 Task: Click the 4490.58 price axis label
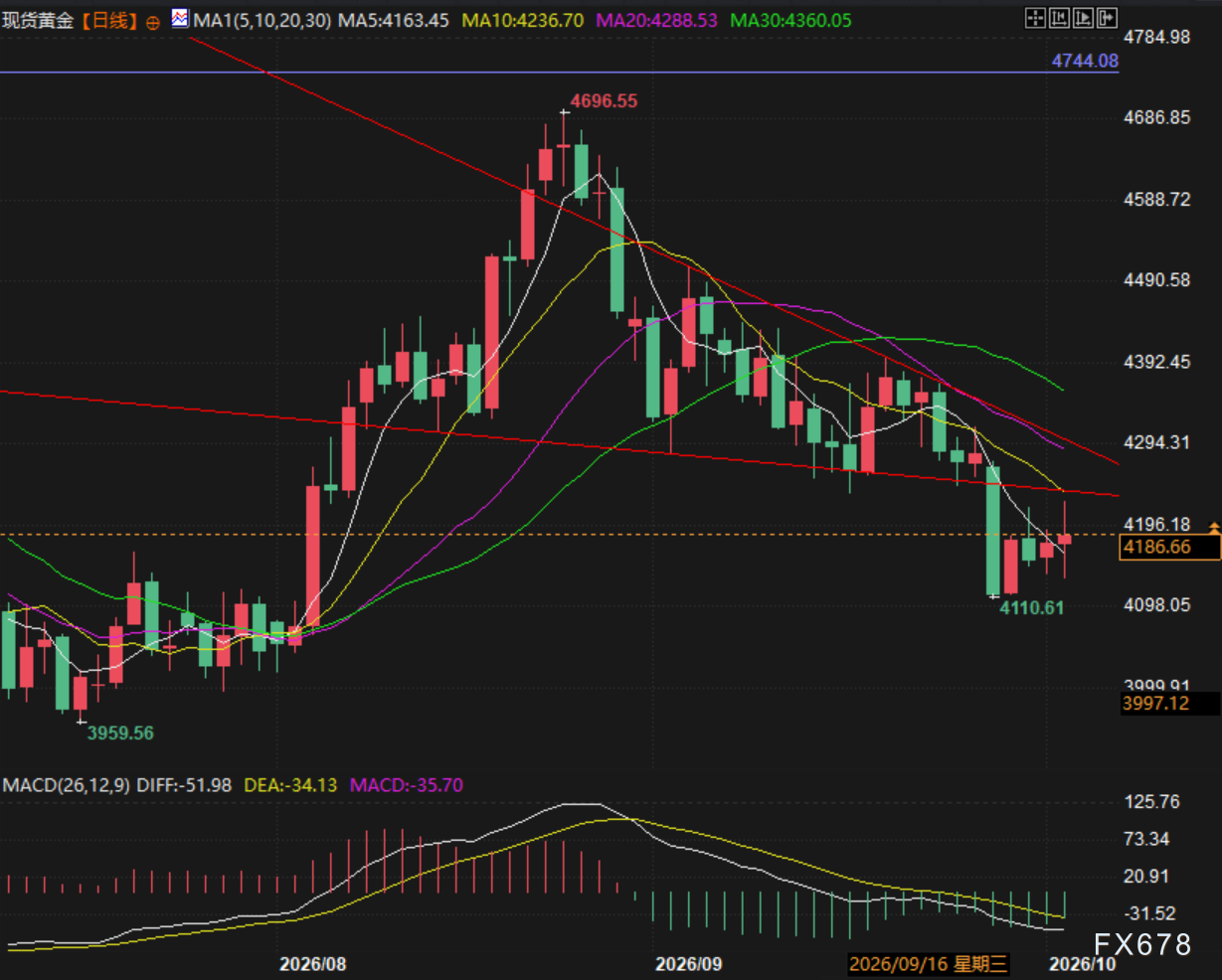click(x=1156, y=280)
